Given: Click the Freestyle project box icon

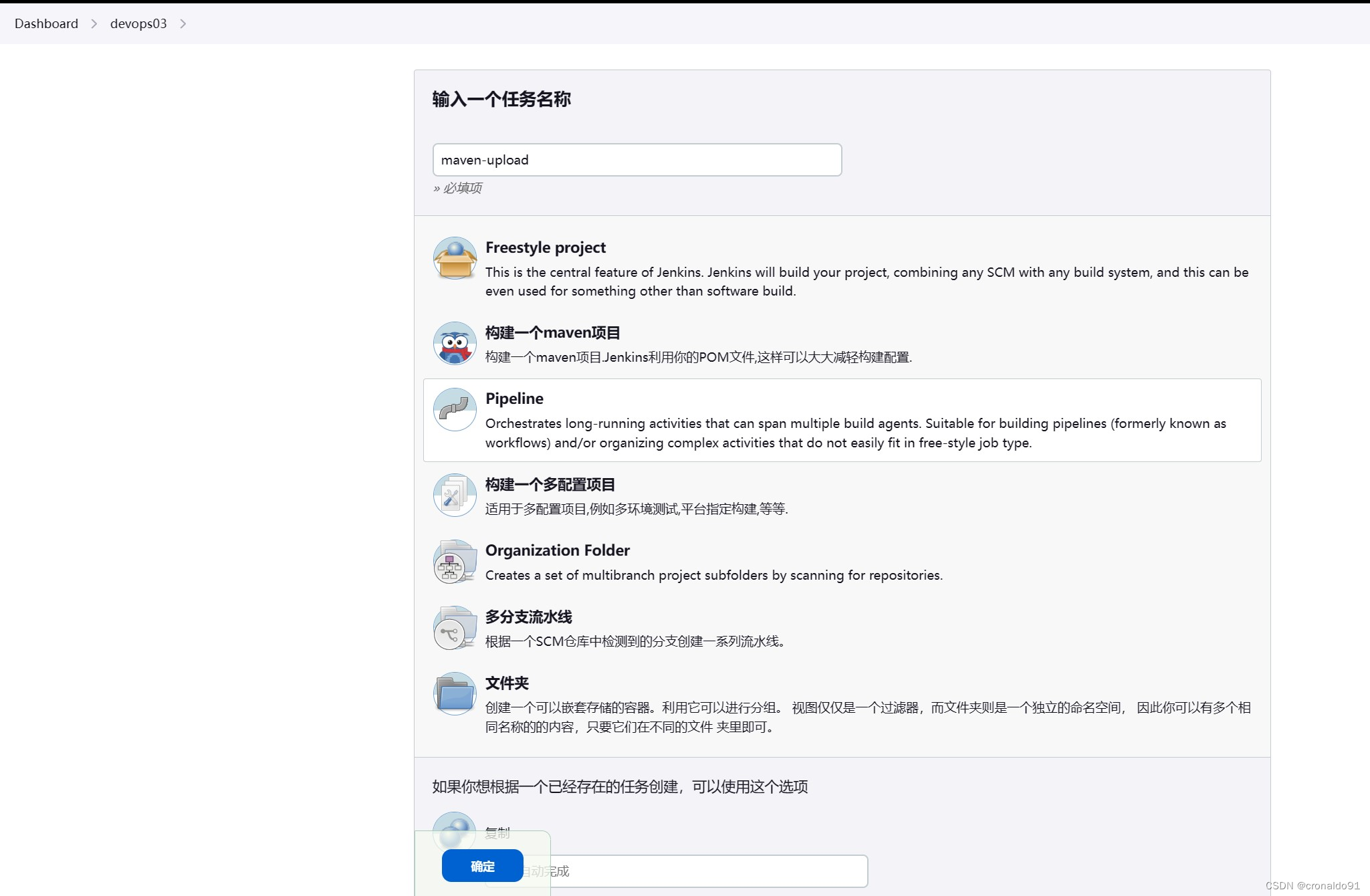Looking at the screenshot, I should click(455, 258).
